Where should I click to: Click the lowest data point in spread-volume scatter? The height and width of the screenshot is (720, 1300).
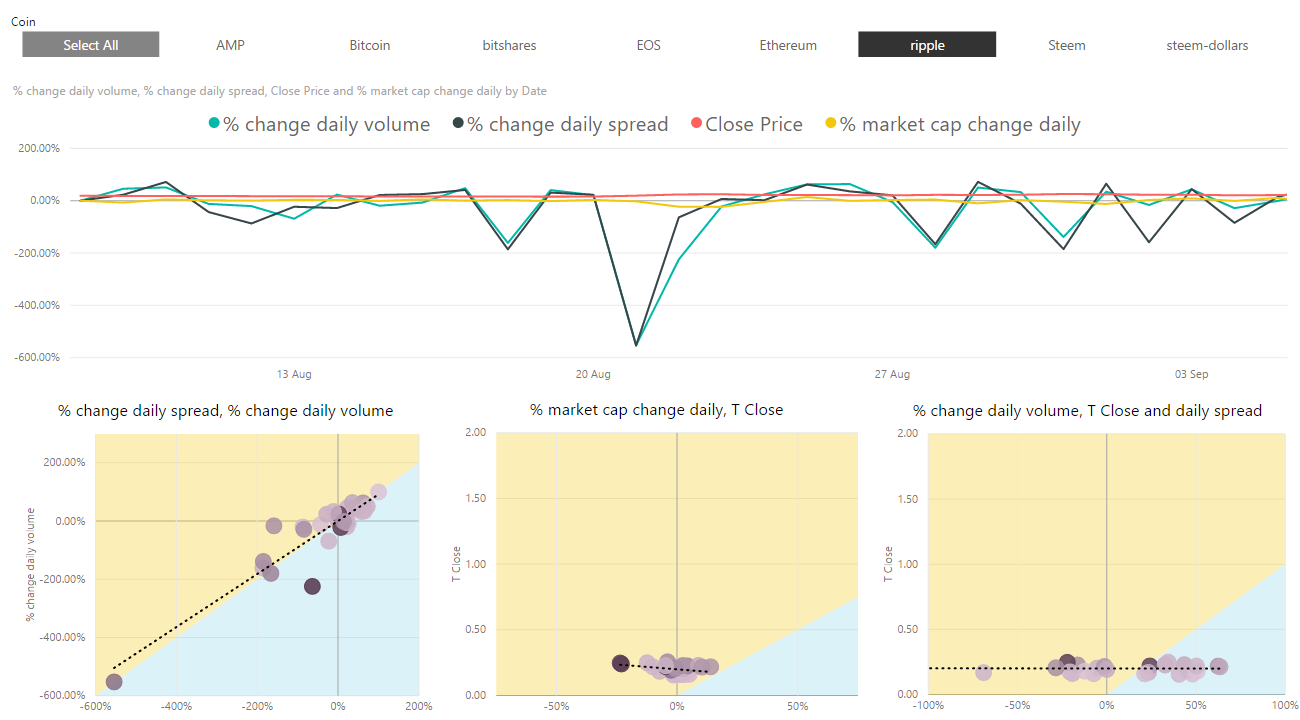(x=114, y=682)
